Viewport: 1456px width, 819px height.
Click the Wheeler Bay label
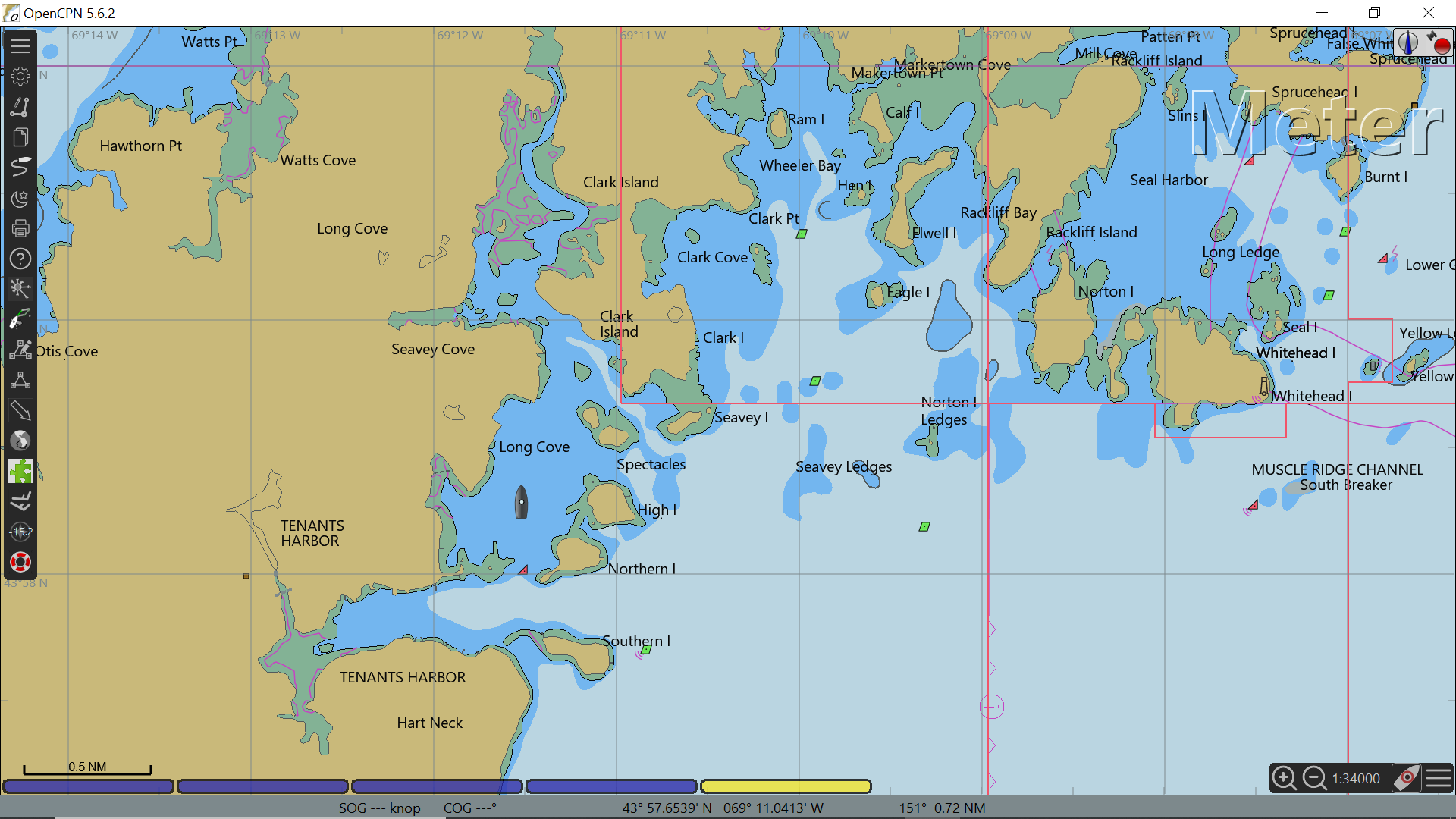pyautogui.click(x=800, y=166)
